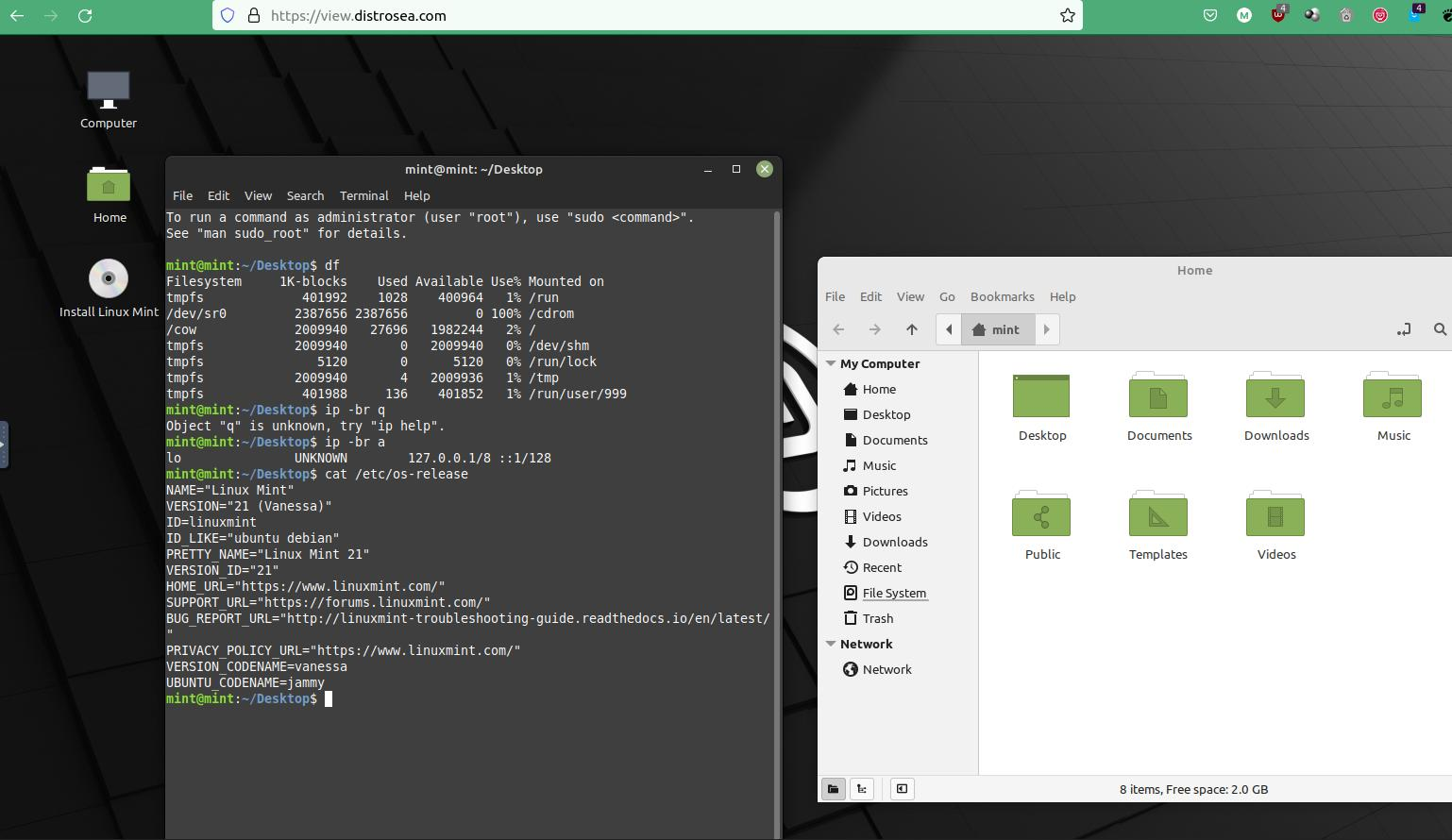Show places sidebar view in status bar

pyautogui.click(x=833, y=789)
